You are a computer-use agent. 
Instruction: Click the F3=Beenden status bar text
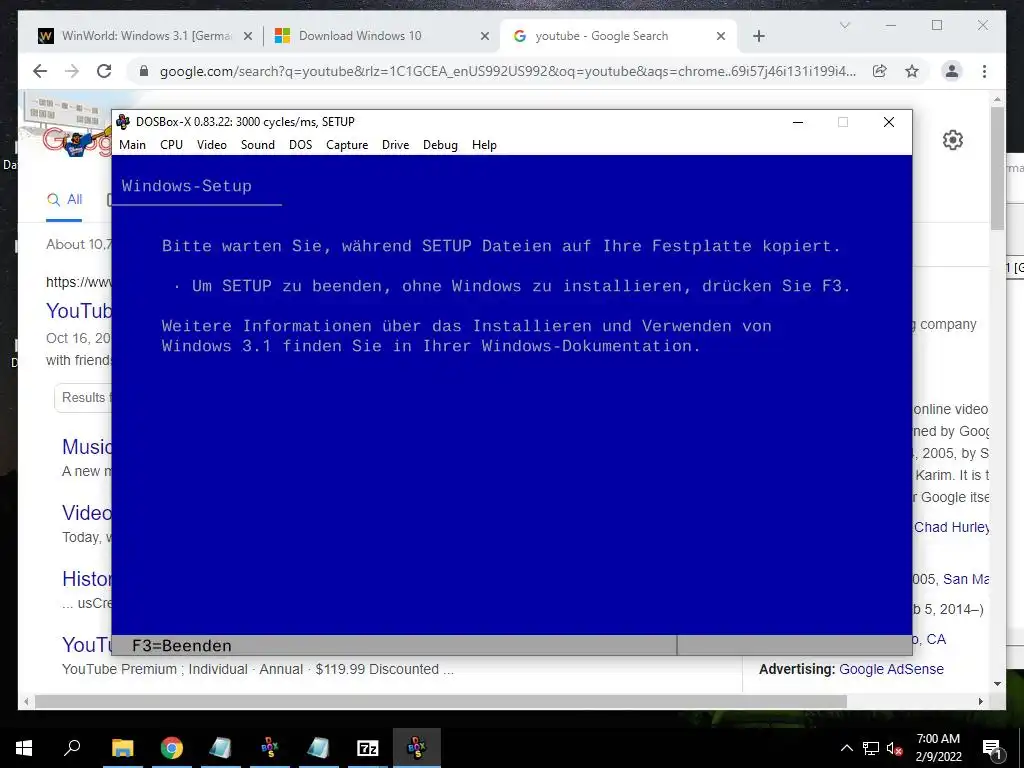click(182, 646)
